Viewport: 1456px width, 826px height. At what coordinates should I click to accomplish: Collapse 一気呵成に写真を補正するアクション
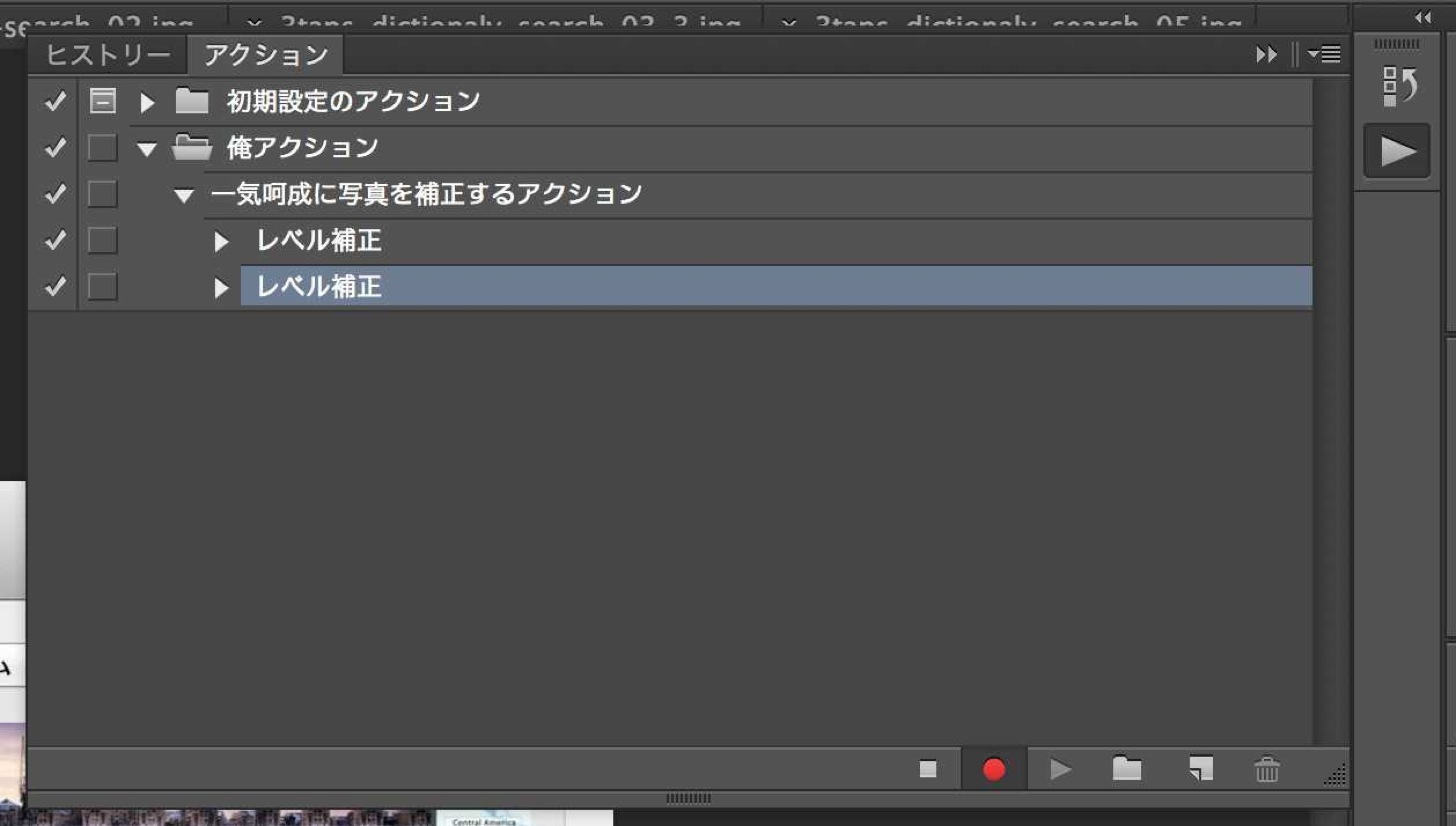pos(183,196)
